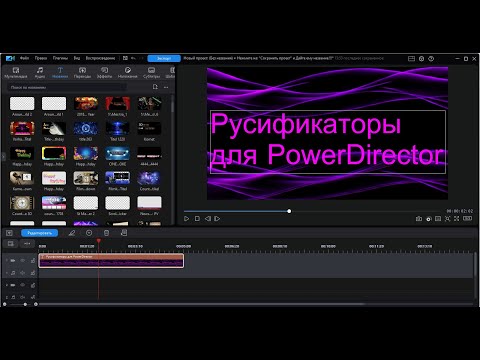Open the Воспроизведение menu

tap(100, 58)
